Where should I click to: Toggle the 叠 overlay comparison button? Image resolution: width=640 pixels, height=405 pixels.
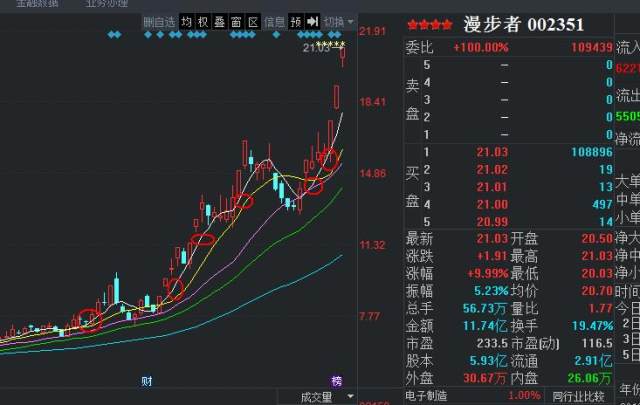220,22
